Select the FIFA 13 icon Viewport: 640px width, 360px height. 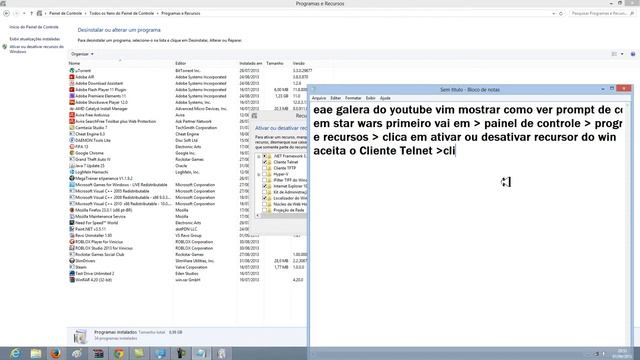point(72,147)
